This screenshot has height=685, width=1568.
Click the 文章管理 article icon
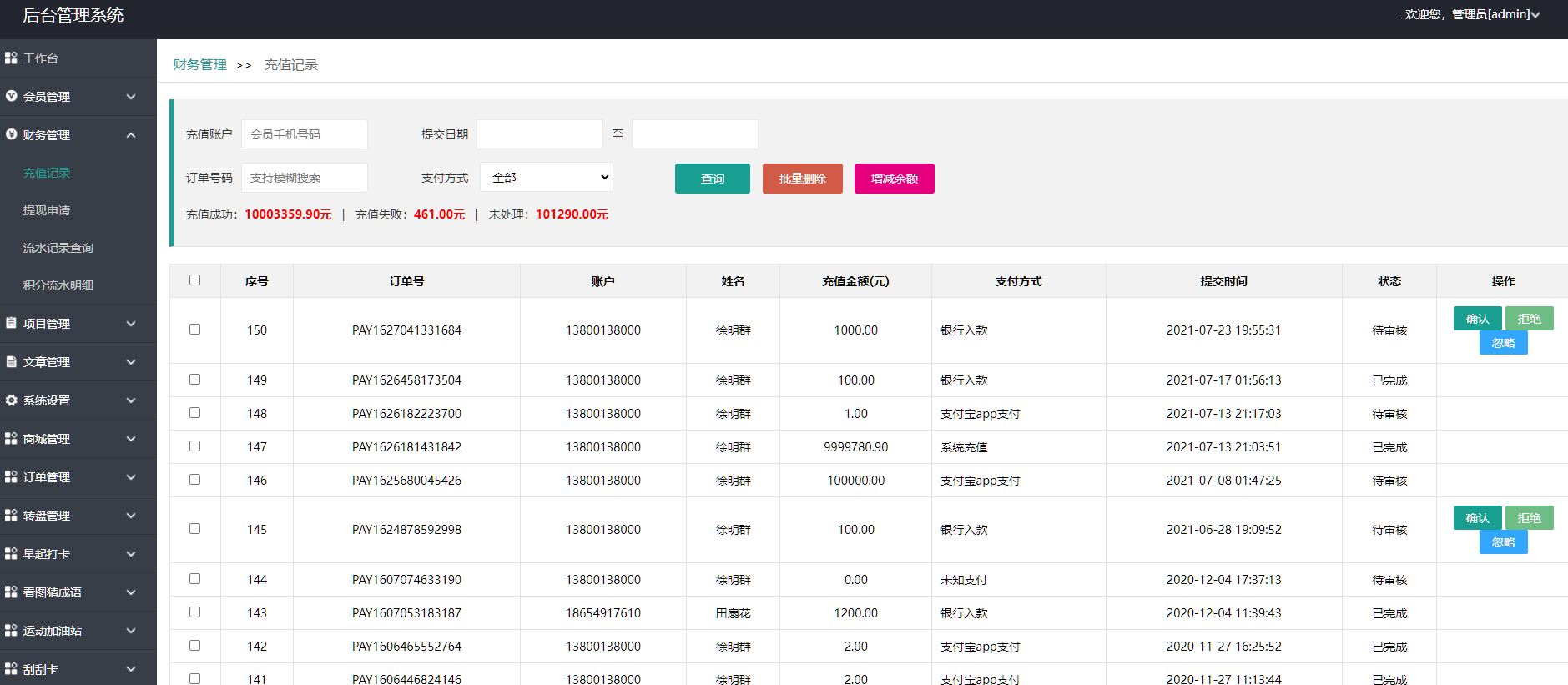11,362
